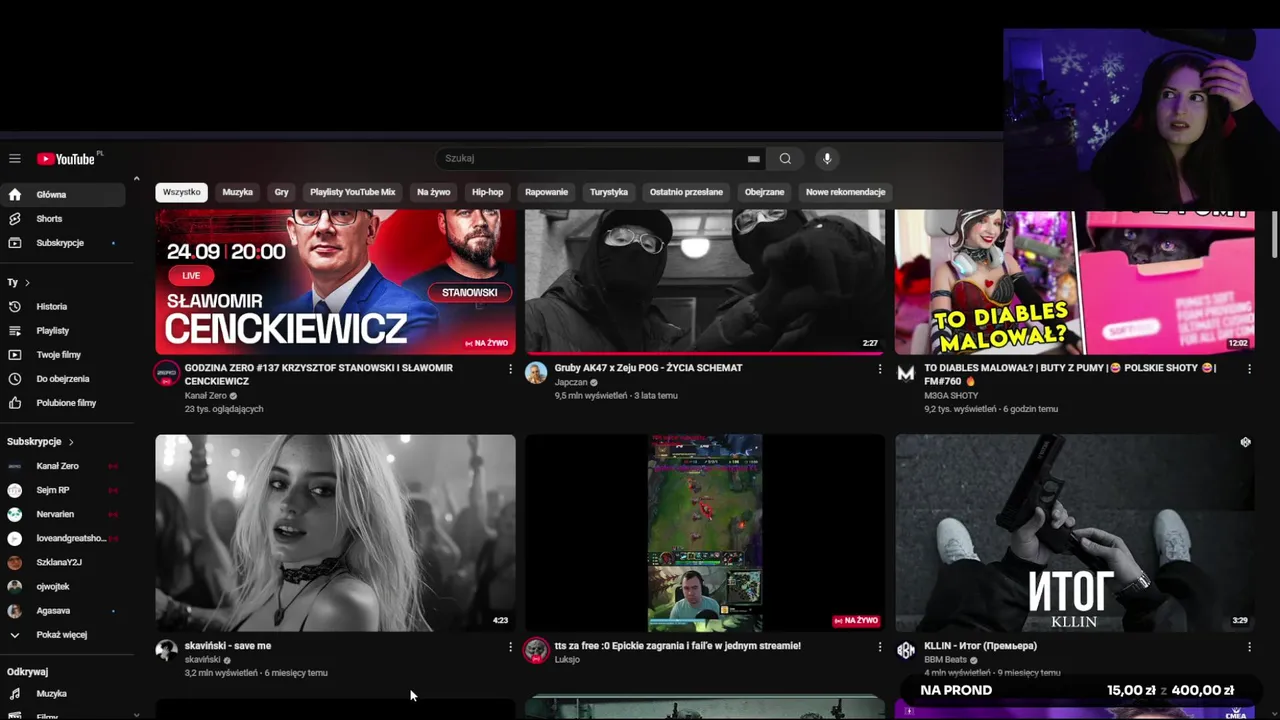
Task: Click Japczan channel avatar
Action: click(537, 374)
